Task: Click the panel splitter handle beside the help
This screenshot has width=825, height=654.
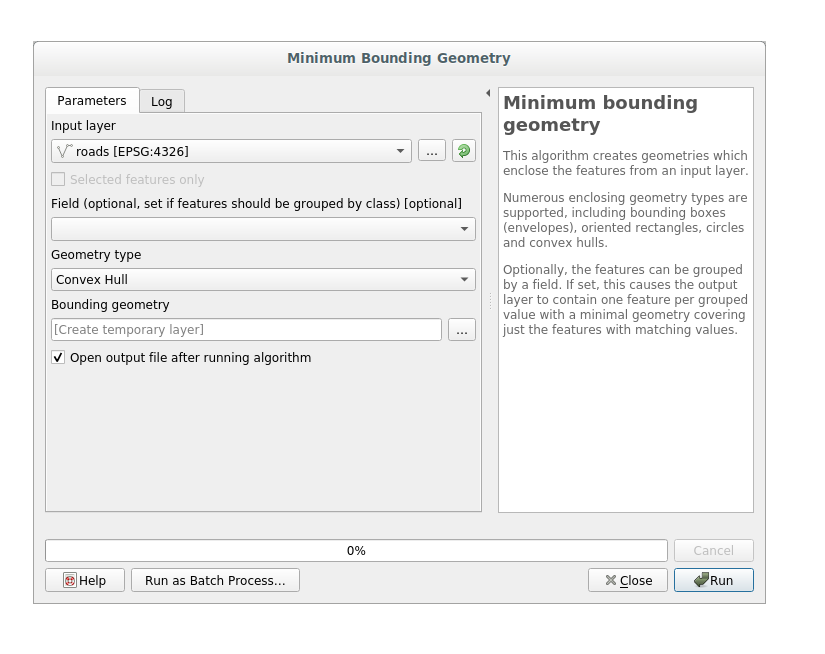Action: [490, 300]
